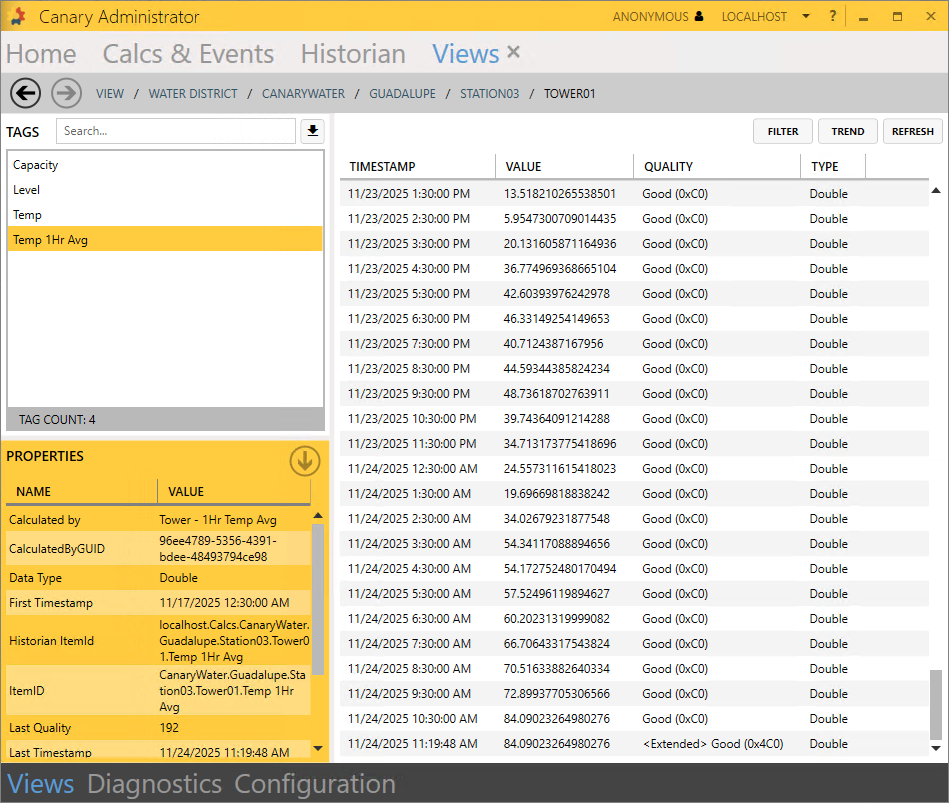Click the Anonymous user icon
Screen dimensions: 949x803
[x=698, y=17]
